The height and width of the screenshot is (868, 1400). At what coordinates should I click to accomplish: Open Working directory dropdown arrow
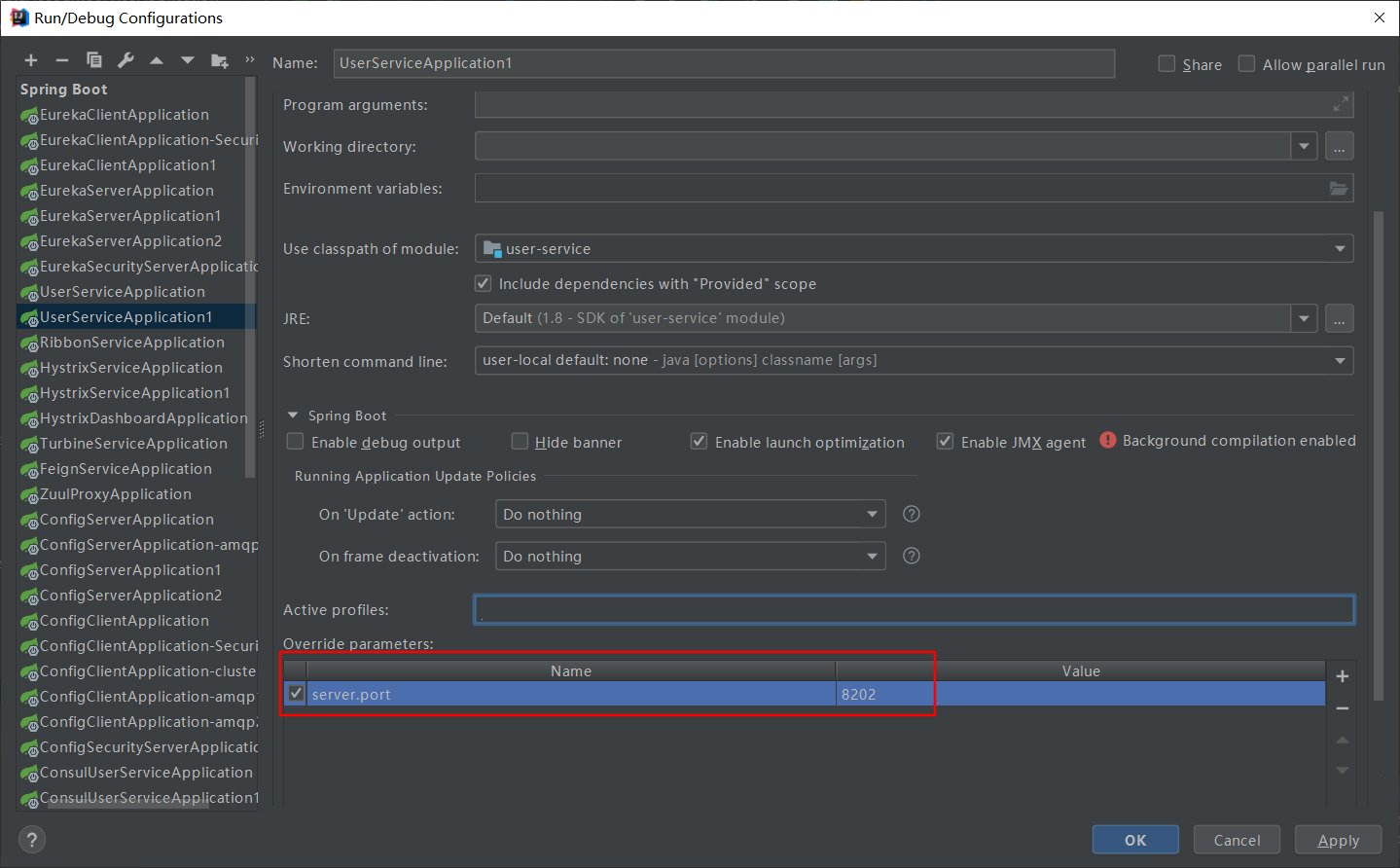click(x=1305, y=147)
